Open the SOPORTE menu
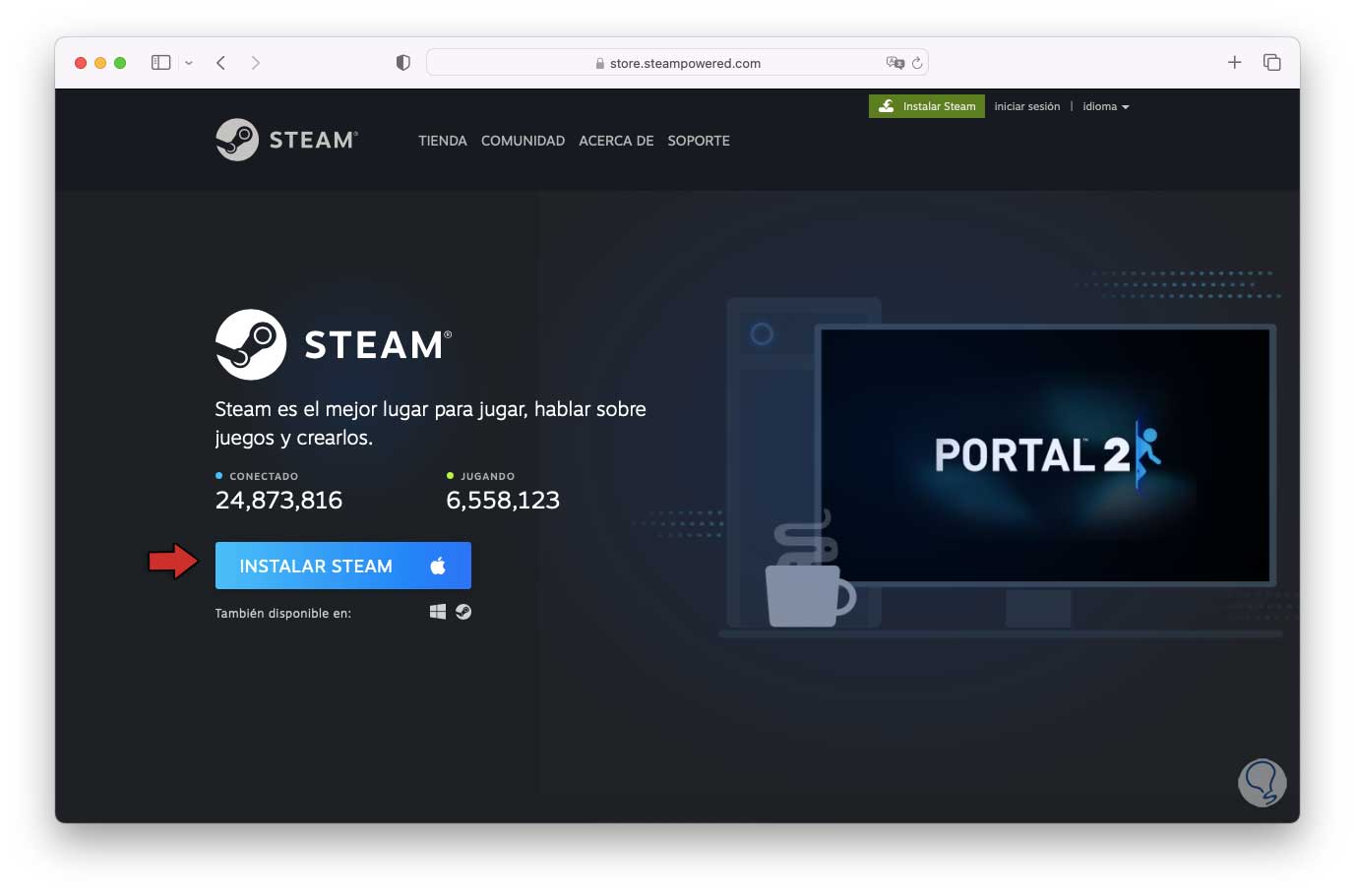This screenshot has height=896, width=1355. [699, 141]
